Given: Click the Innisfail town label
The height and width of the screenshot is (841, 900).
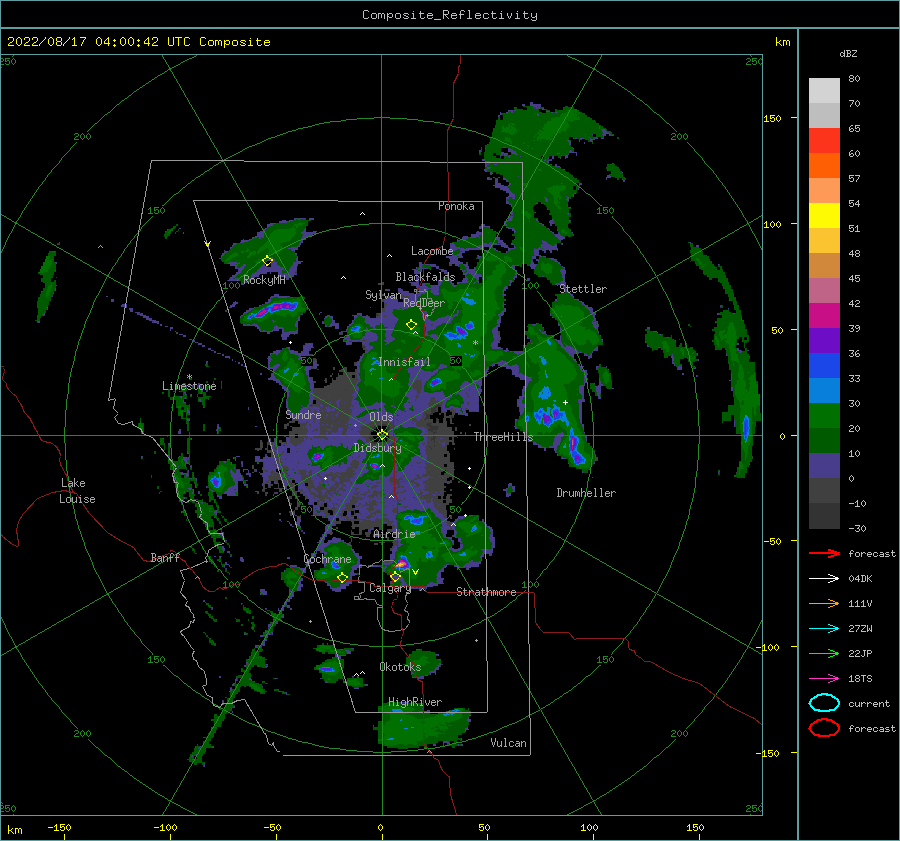Looking at the screenshot, I should point(405,362).
